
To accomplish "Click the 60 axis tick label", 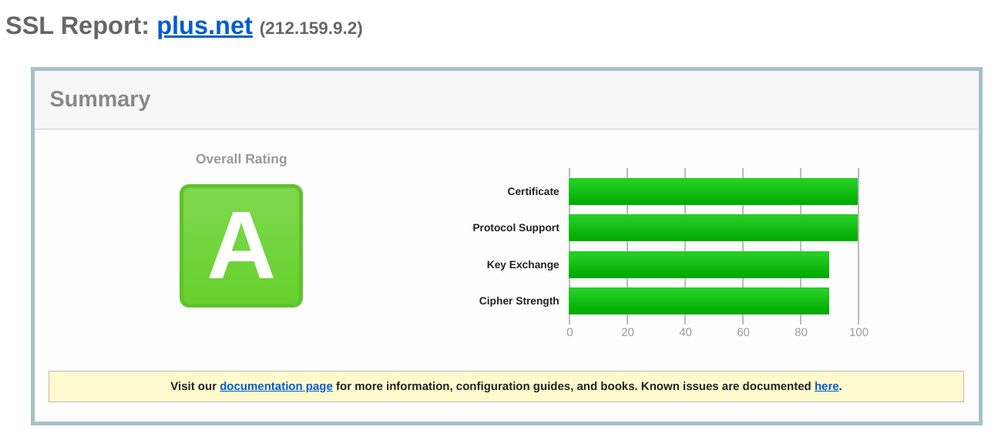I will coord(743,333).
